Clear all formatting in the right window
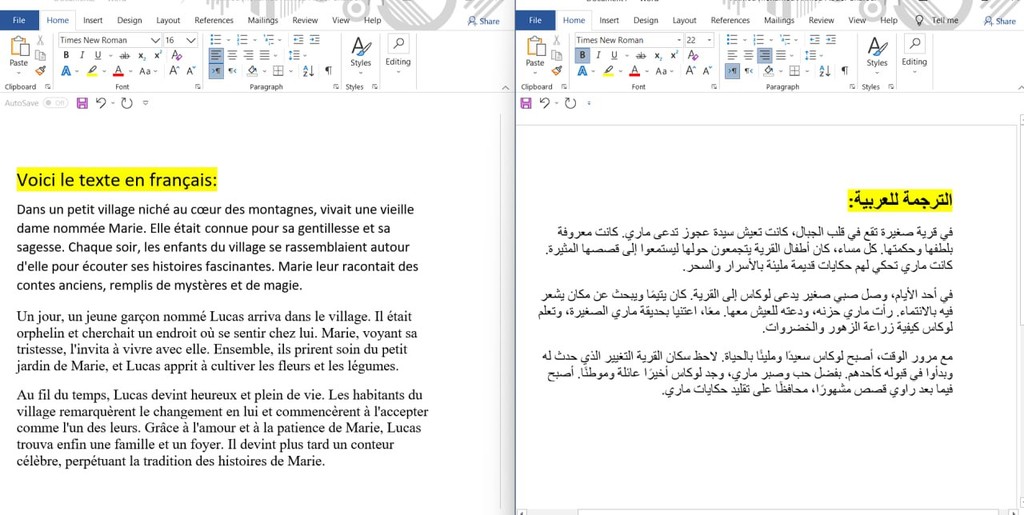The image size is (1024, 515). click(693, 55)
